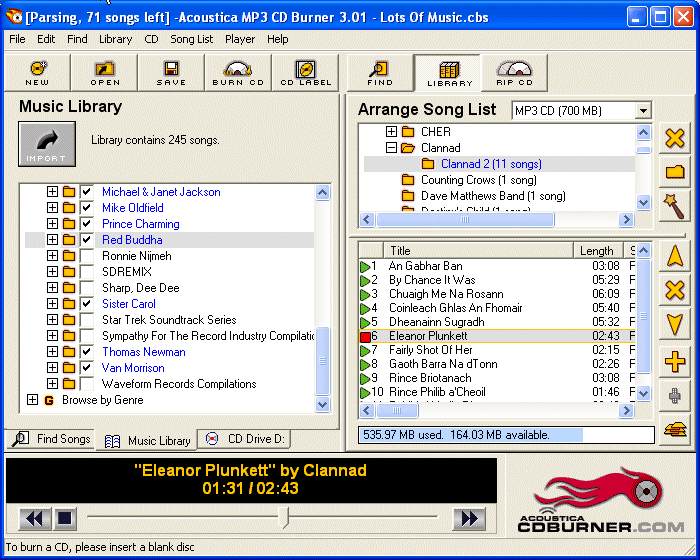Uncheck the Sister Carol checkbox

(87, 304)
